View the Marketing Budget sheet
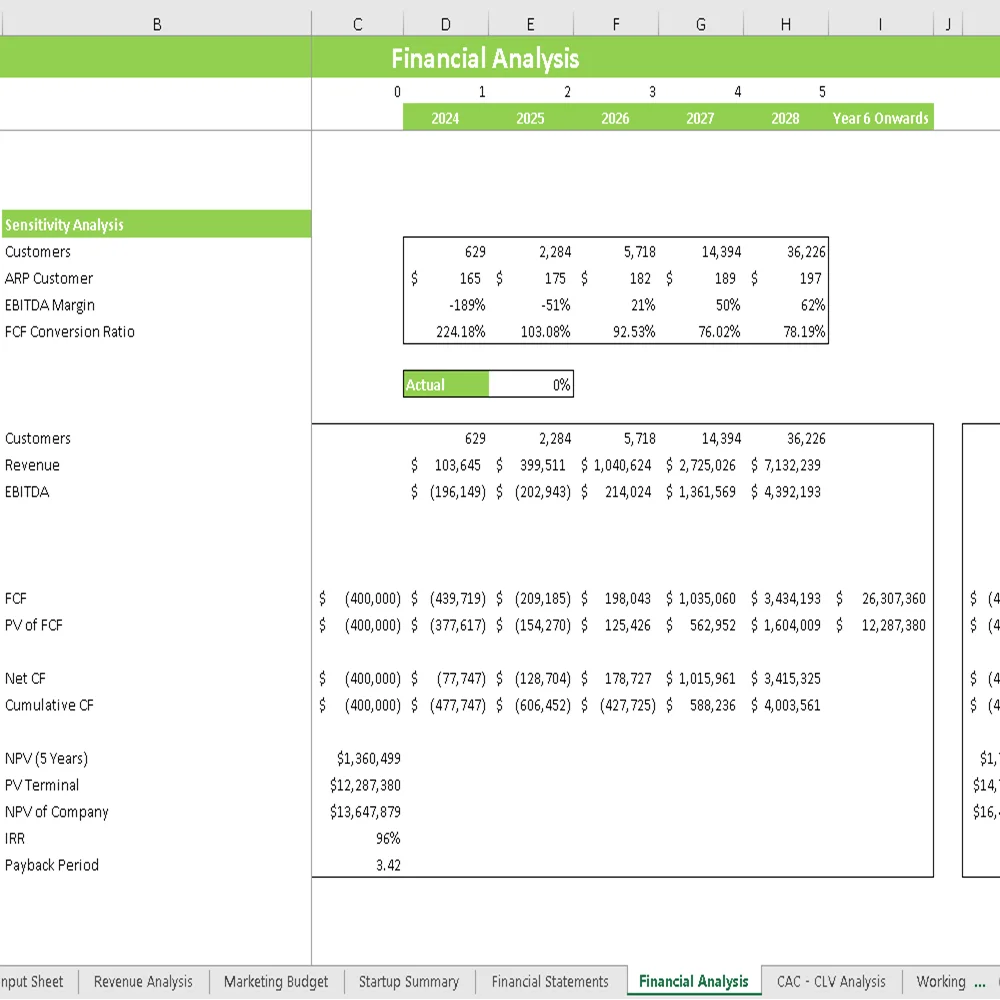Viewport: 1000px width, 1000px height. (x=275, y=981)
